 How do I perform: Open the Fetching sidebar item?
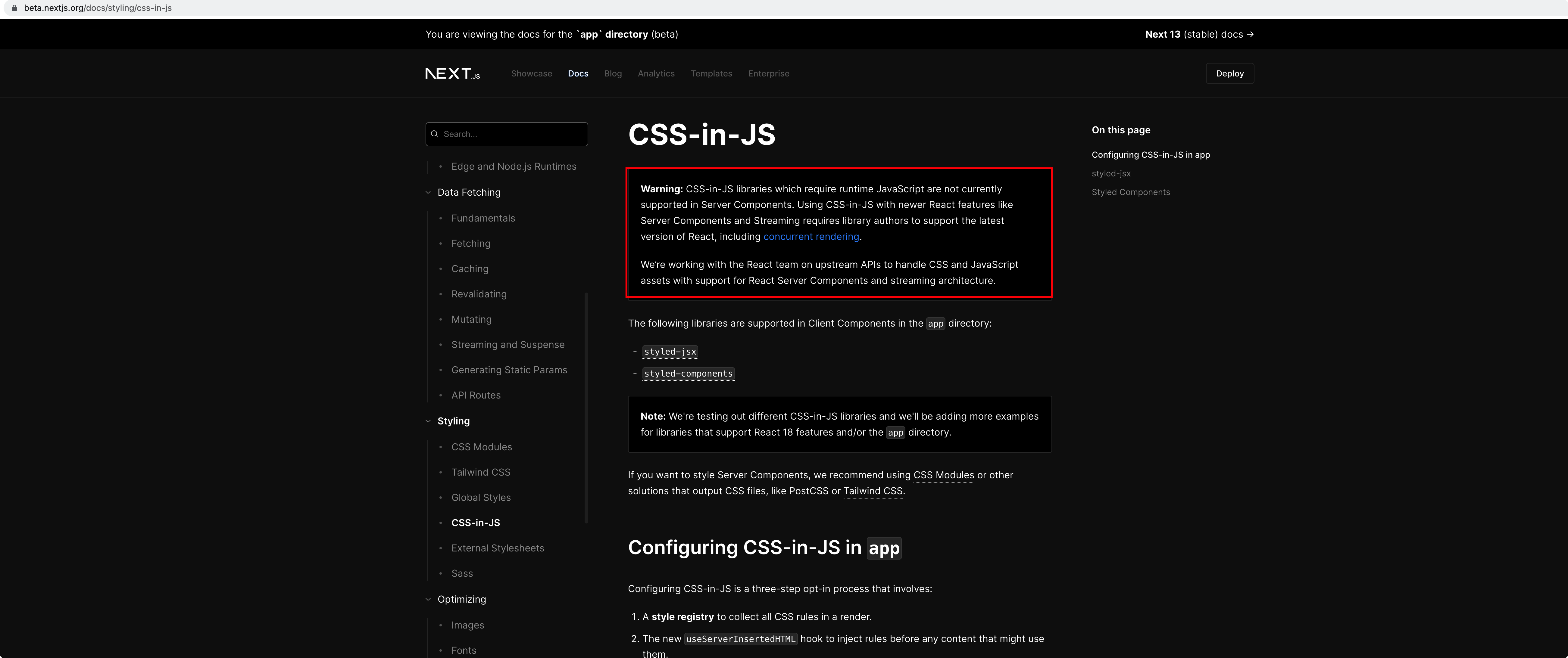tap(470, 243)
